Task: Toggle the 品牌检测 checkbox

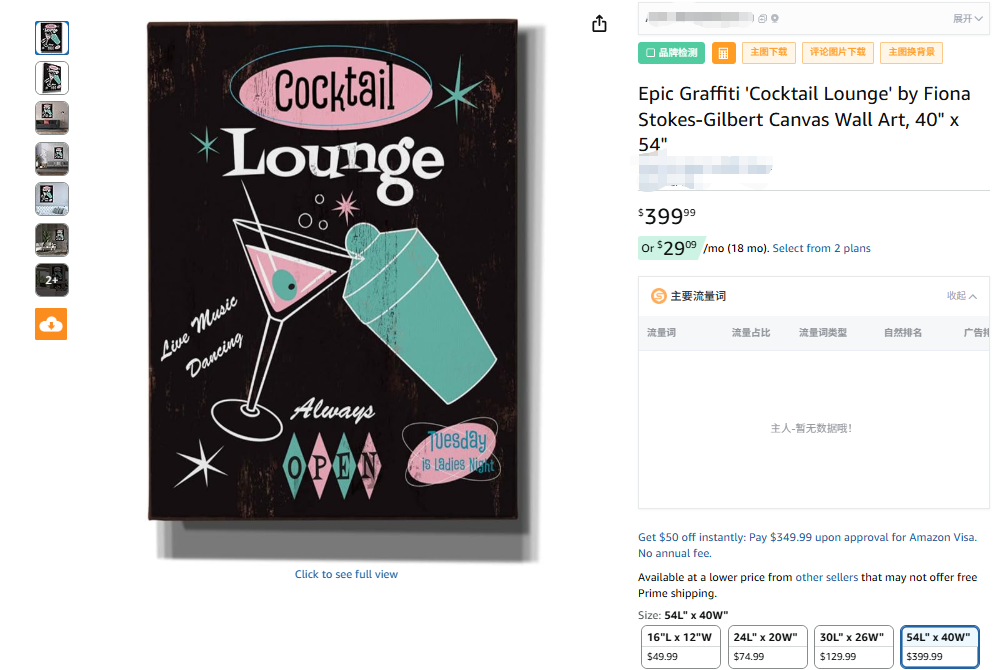Action: (651, 53)
